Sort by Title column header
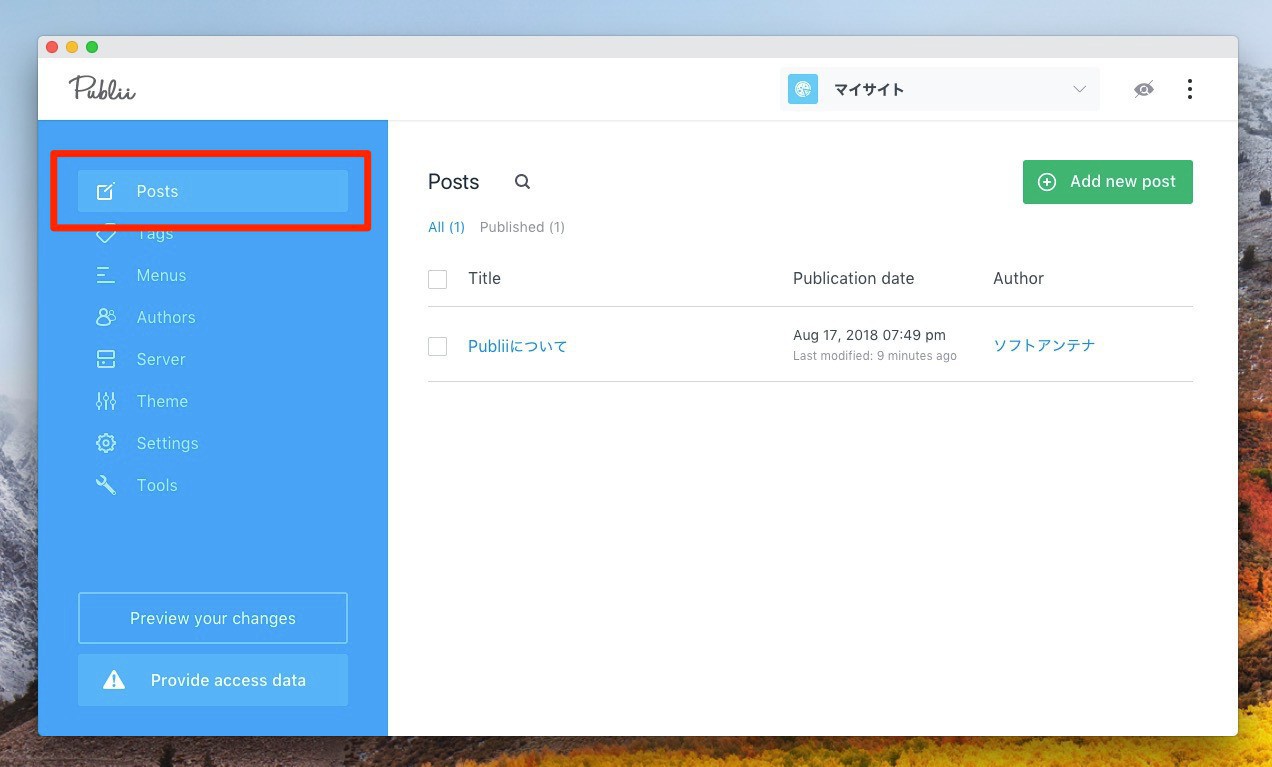Screen dimensions: 1272x767 484,278
